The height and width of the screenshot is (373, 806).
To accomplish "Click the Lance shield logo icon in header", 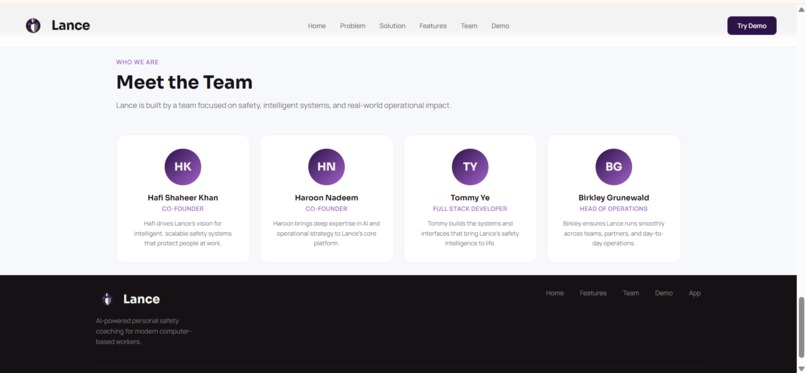I will (33, 26).
